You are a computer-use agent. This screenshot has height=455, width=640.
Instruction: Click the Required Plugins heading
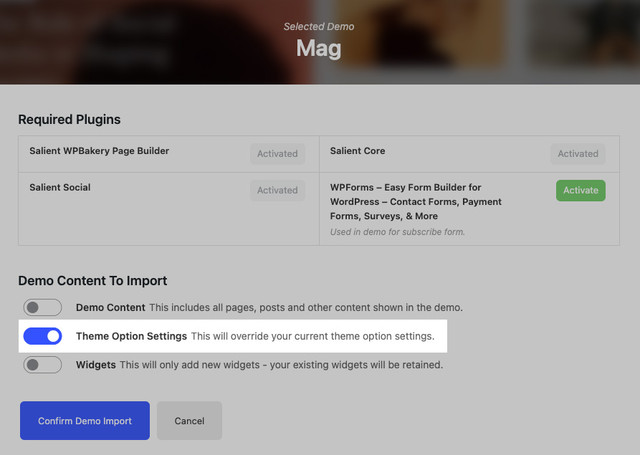pos(69,119)
